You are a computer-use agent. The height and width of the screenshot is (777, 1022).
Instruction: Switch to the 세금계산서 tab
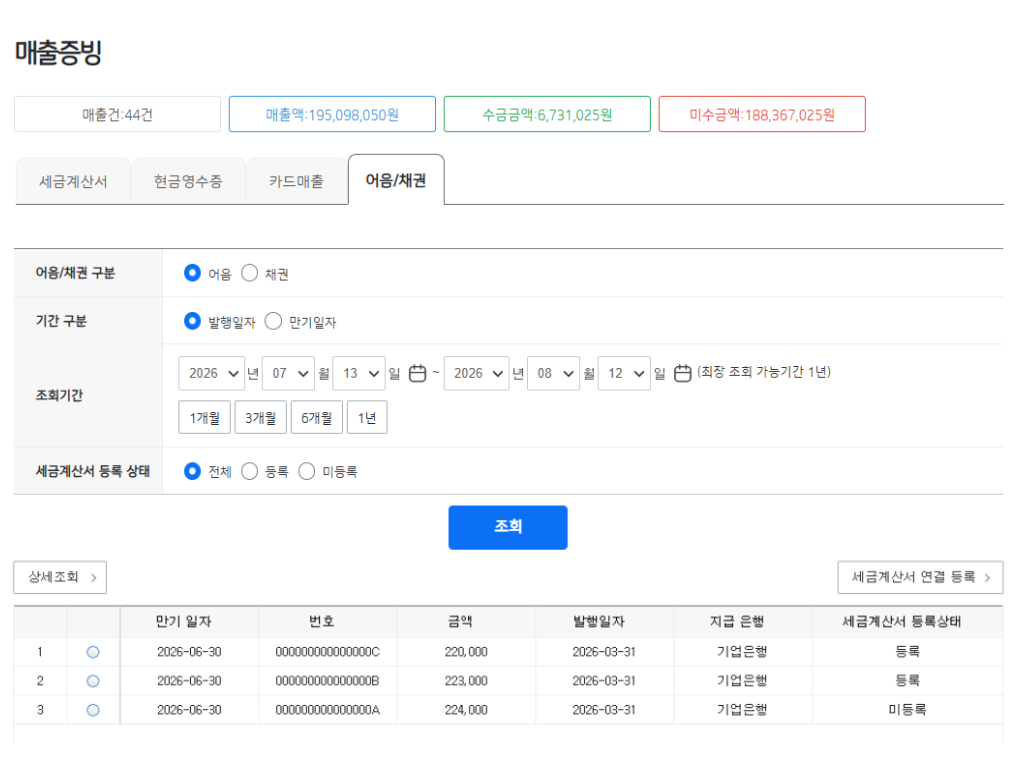[x=73, y=181]
